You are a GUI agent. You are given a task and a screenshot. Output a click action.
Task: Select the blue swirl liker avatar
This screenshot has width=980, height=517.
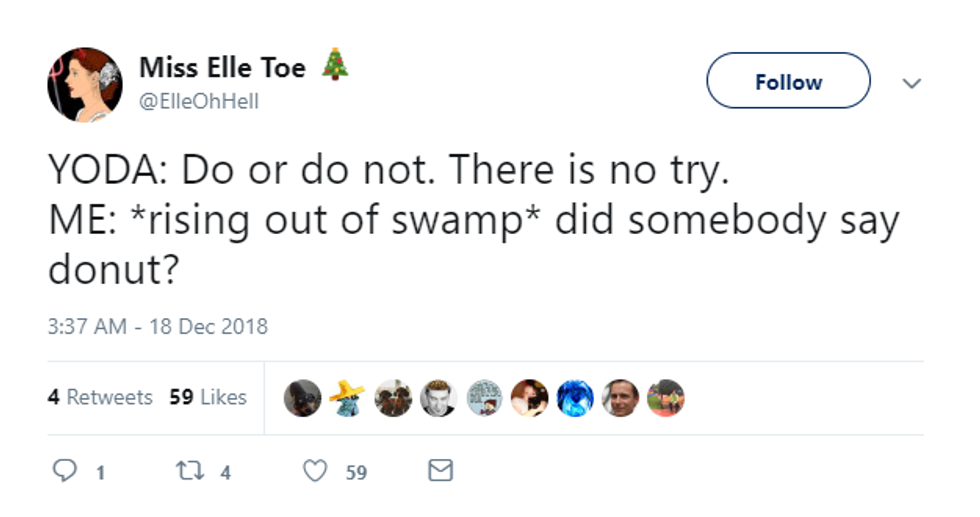click(575, 398)
